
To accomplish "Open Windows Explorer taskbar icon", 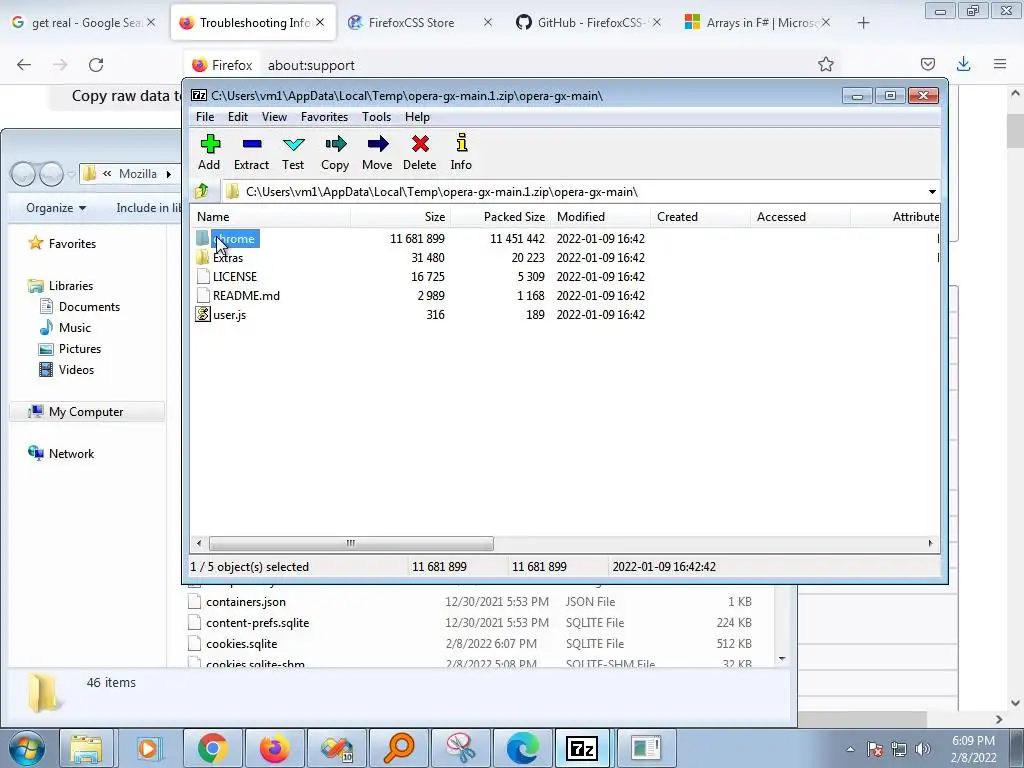I will click(x=87, y=748).
